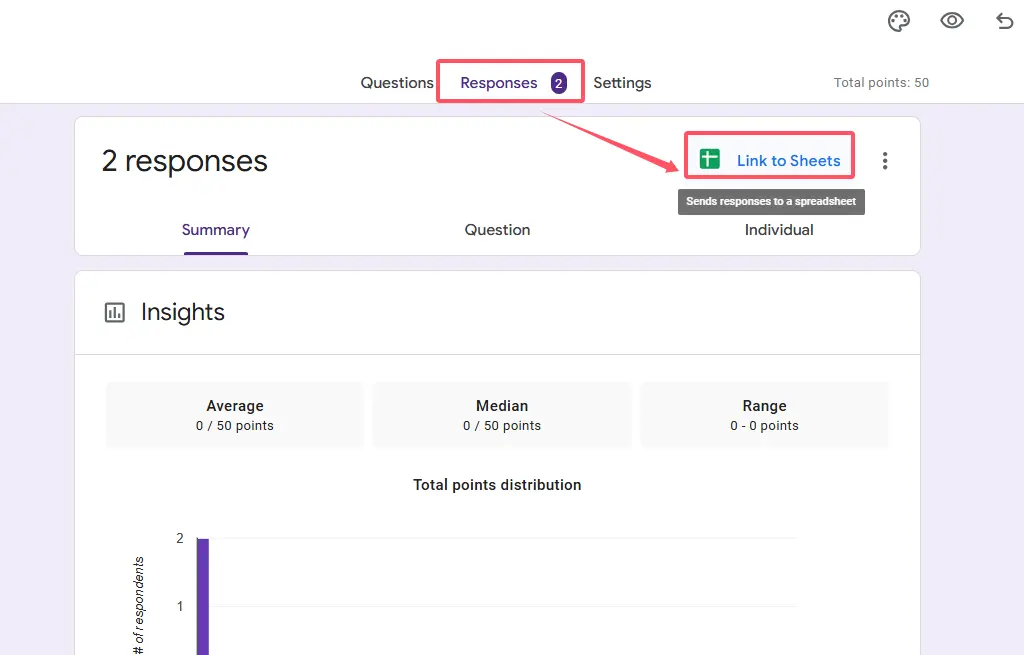Image resolution: width=1024 pixels, height=655 pixels.
Task: Click the '2 responses' heading
Action: [x=185, y=161]
